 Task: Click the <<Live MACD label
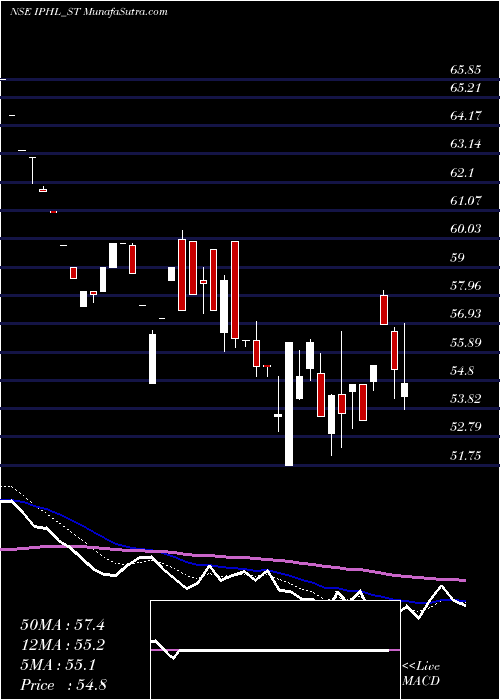421,674
